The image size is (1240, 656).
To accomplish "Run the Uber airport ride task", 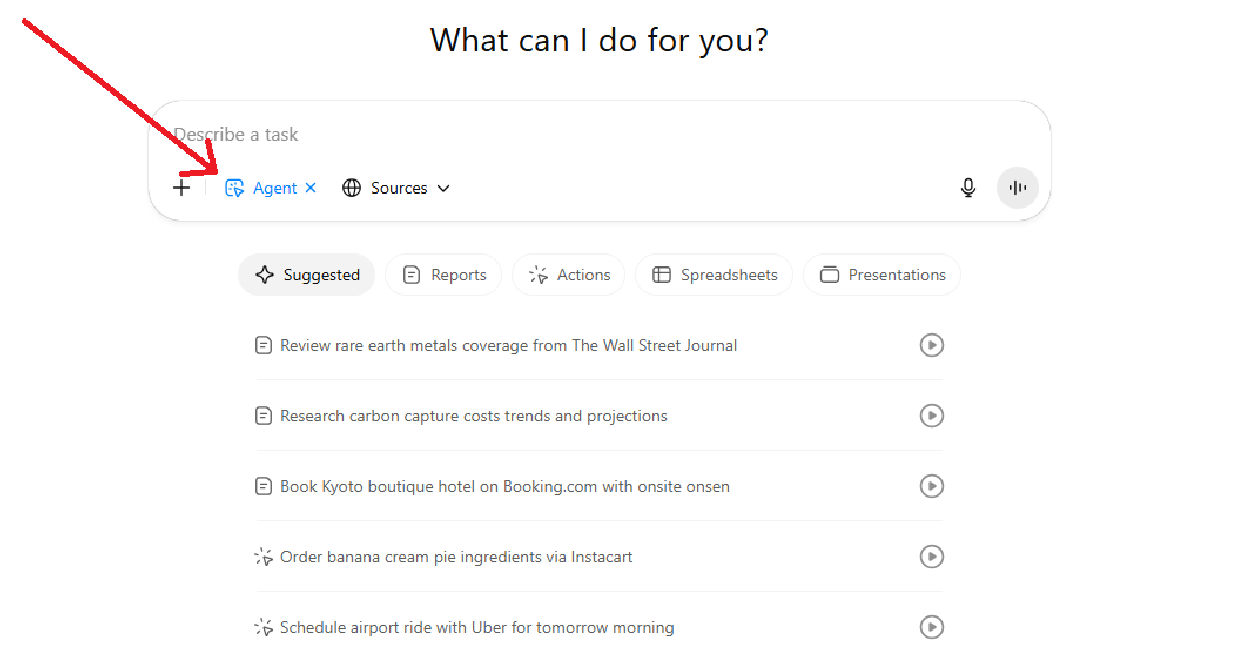I will point(931,627).
